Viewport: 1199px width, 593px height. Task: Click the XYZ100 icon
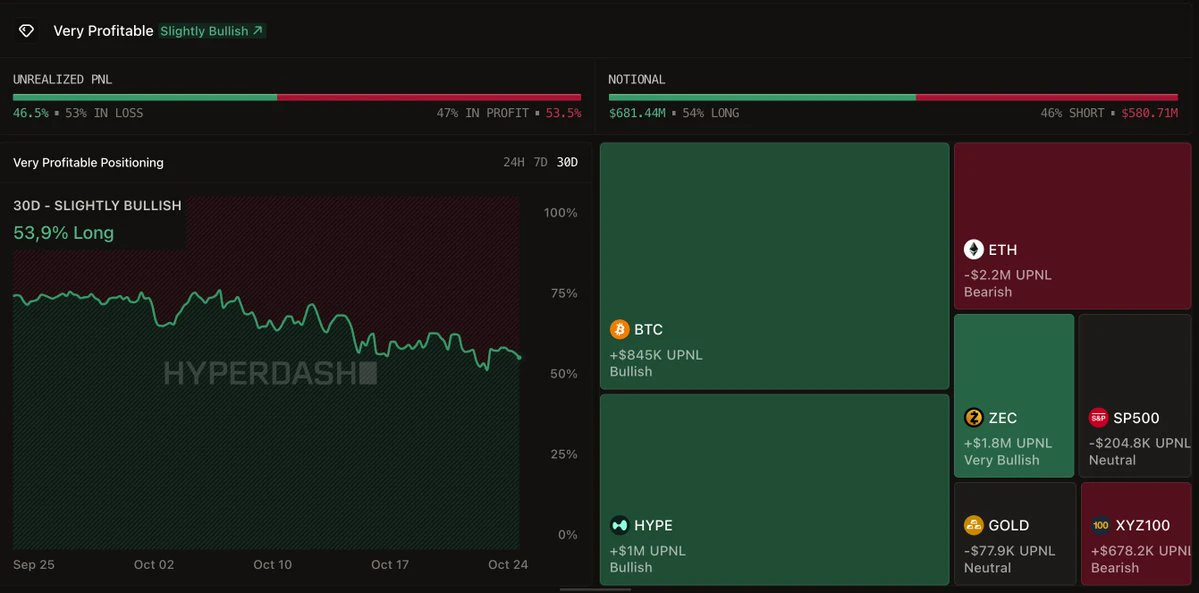(x=1101, y=526)
